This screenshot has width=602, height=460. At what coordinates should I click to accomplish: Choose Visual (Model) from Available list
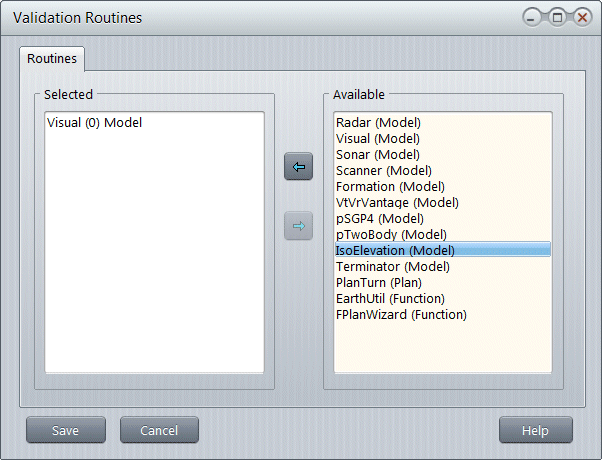(x=378, y=139)
